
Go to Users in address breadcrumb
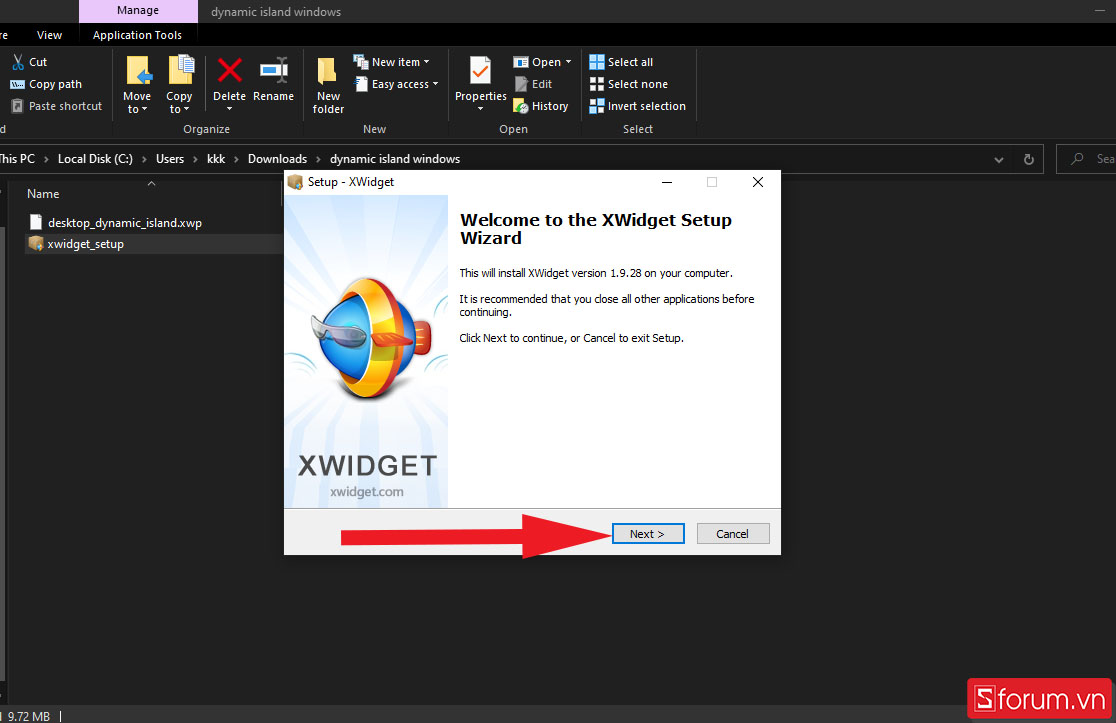point(170,159)
